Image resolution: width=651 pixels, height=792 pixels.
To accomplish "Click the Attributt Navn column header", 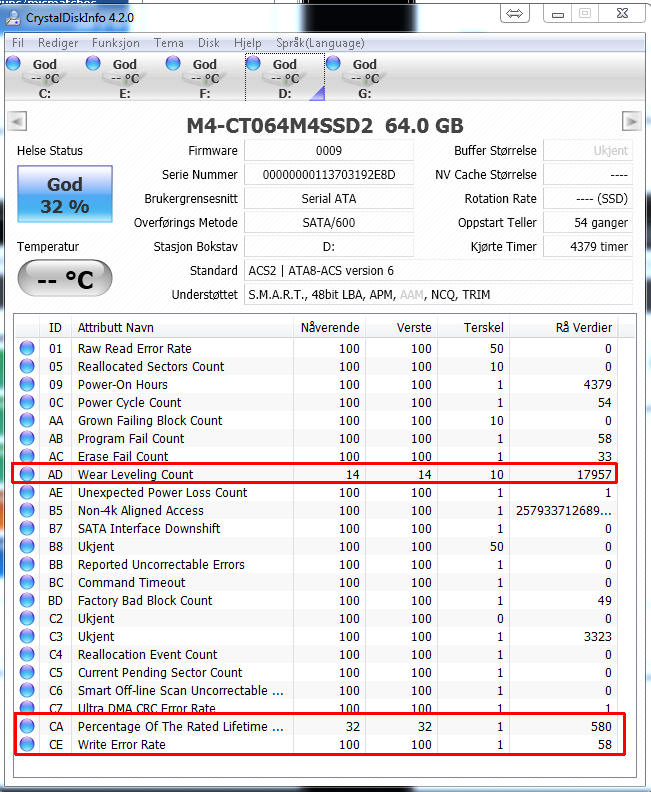I will tap(182, 327).
